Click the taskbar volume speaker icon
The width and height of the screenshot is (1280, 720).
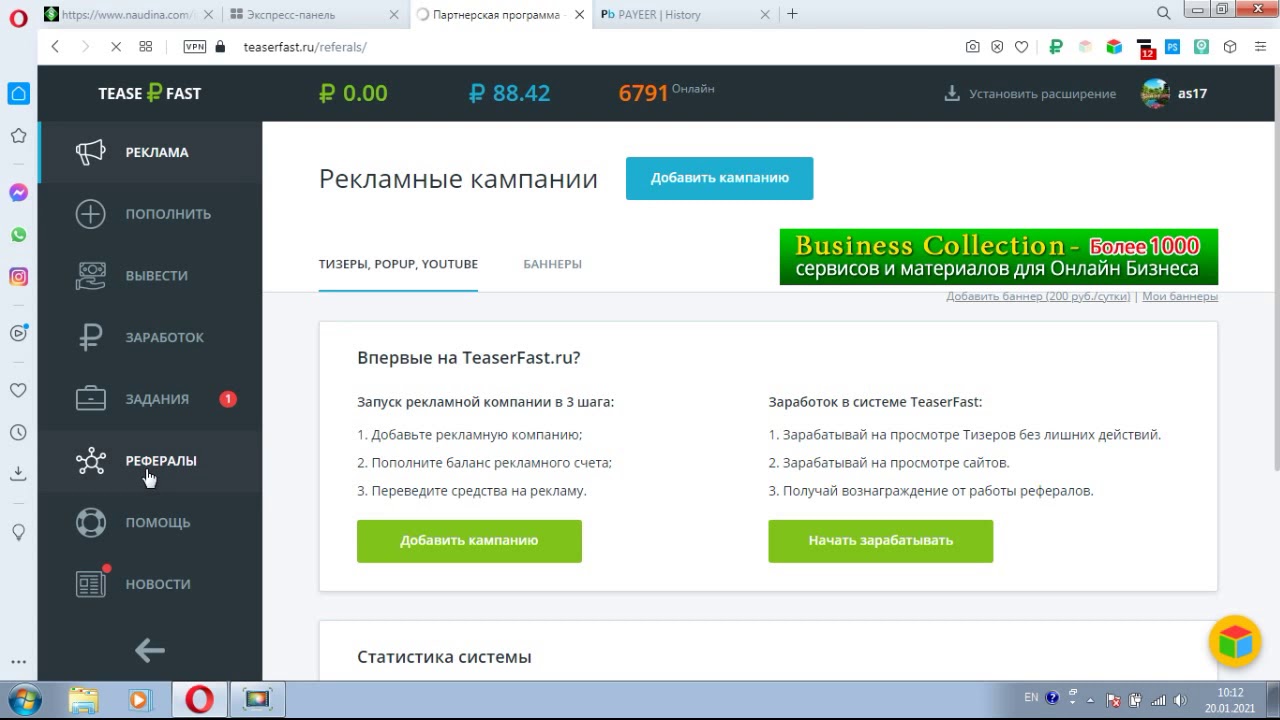click(1179, 700)
